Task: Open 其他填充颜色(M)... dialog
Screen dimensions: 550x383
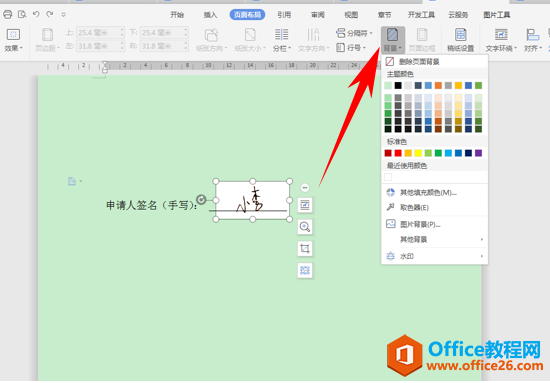Action: point(434,192)
